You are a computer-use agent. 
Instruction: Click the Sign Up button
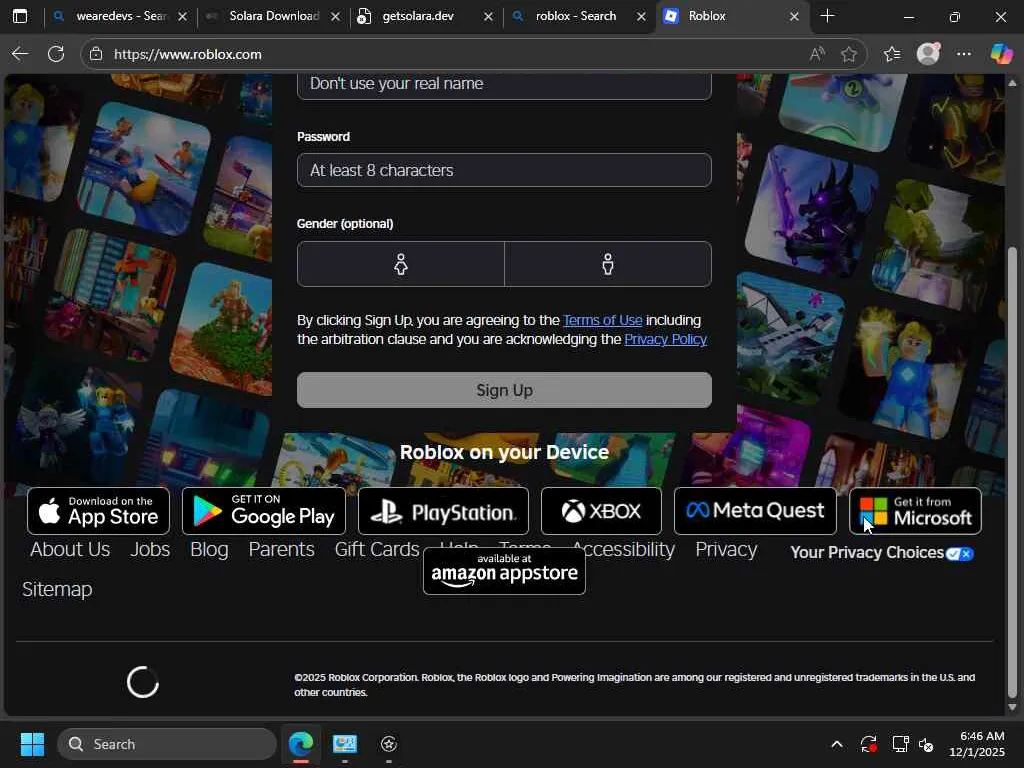coord(504,390)
